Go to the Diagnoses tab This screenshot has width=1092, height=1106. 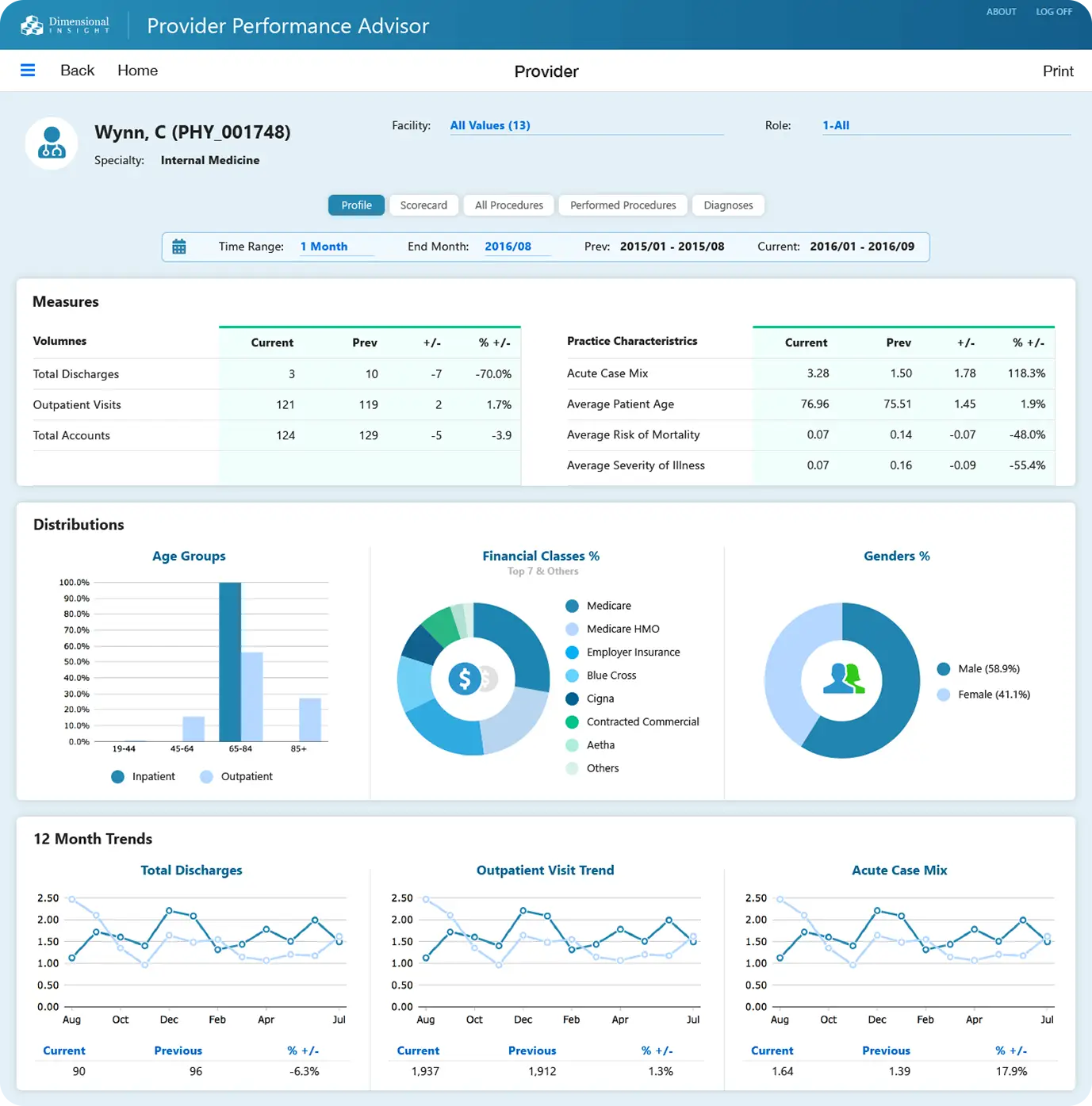728,205
